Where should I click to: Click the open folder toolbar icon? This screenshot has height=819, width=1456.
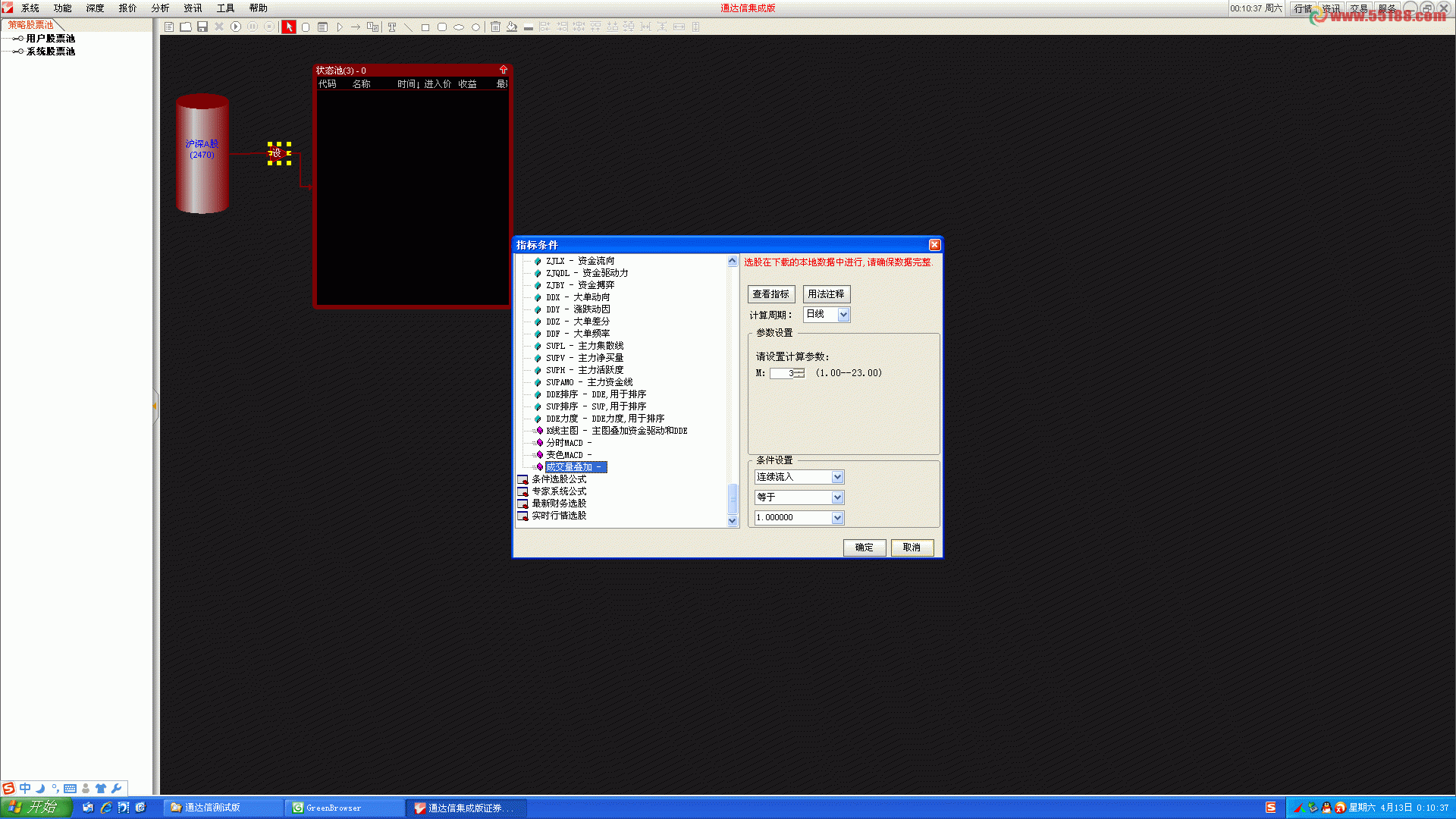pos(186,27)
